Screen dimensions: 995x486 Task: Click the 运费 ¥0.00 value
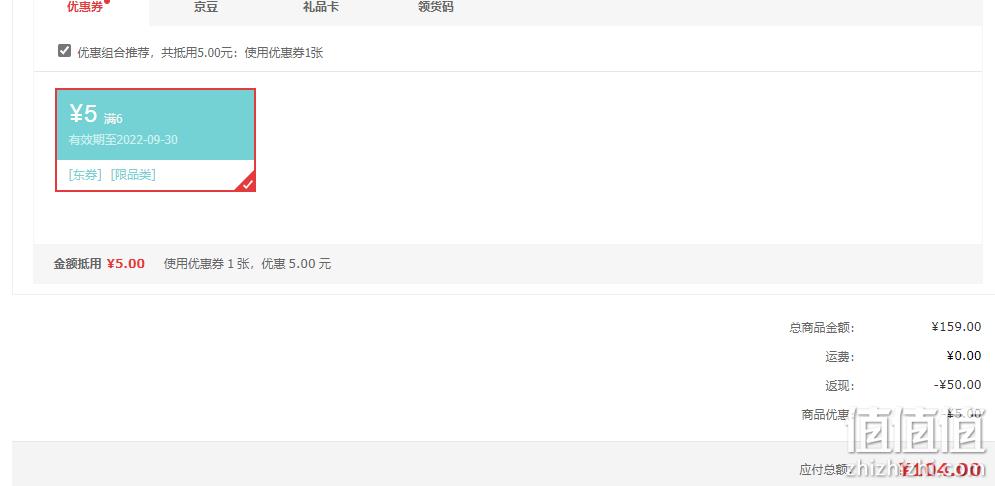[964, 356]
